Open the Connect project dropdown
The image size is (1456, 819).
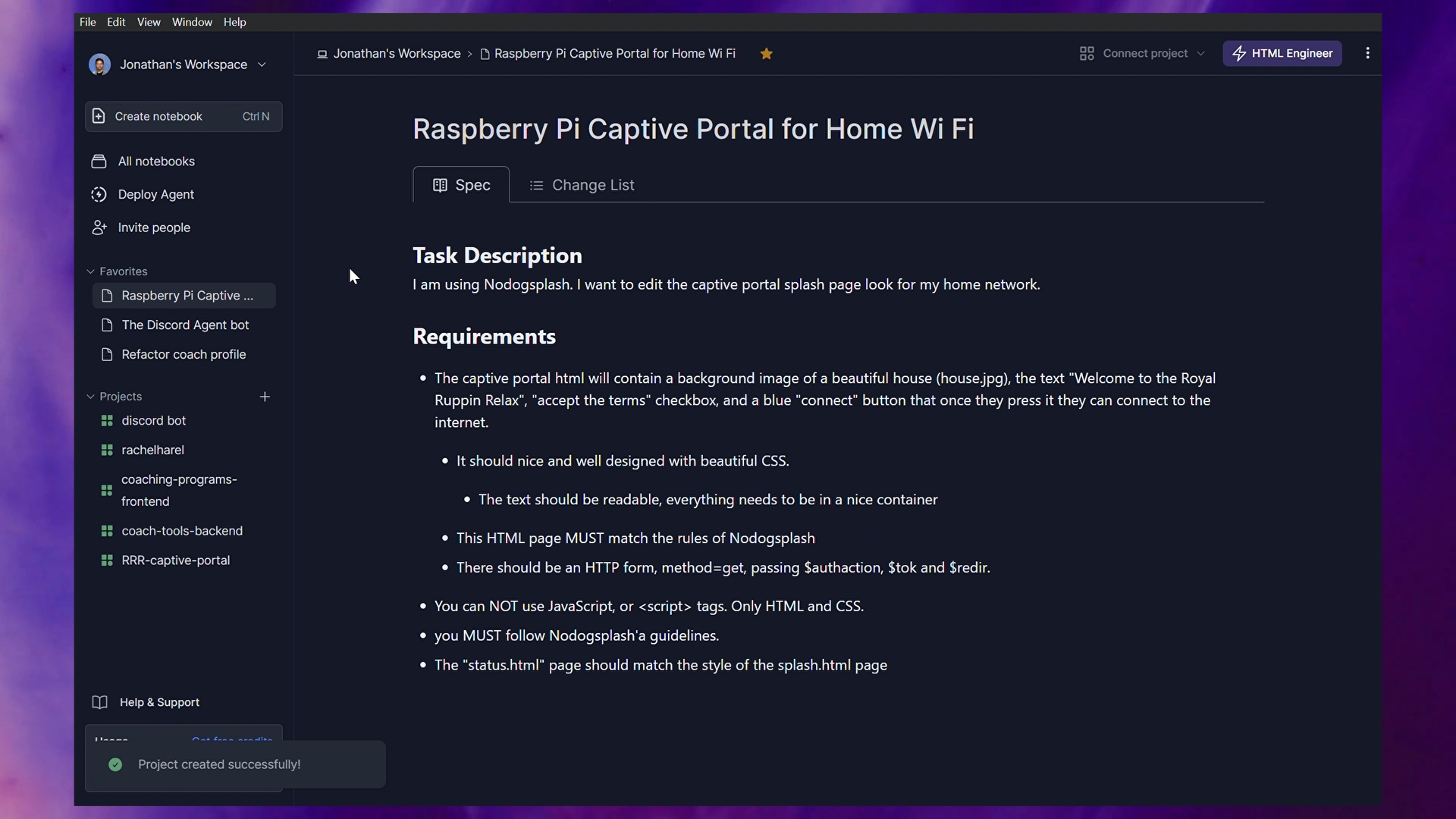tap(1142, 53)
